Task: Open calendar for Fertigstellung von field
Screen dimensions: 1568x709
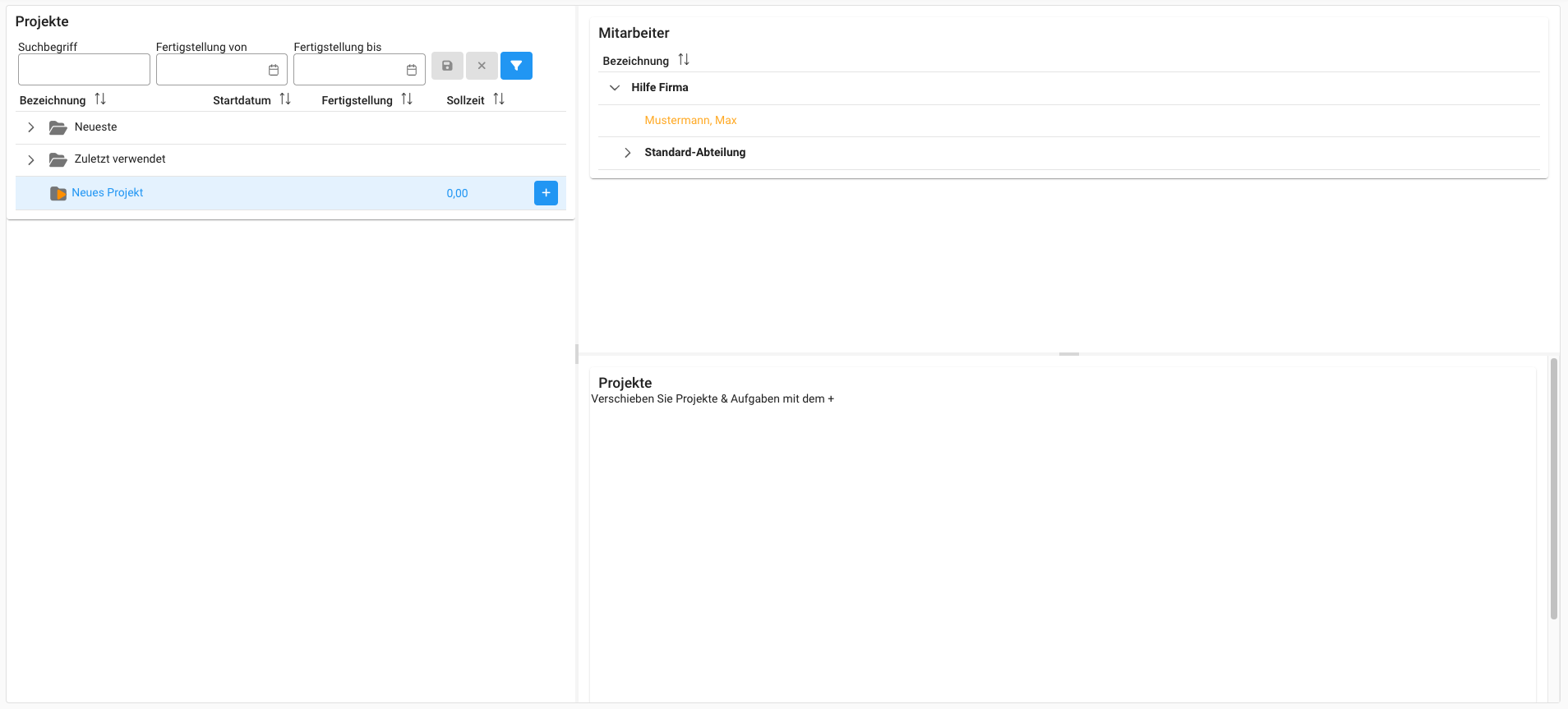Action: coord(274,70)
